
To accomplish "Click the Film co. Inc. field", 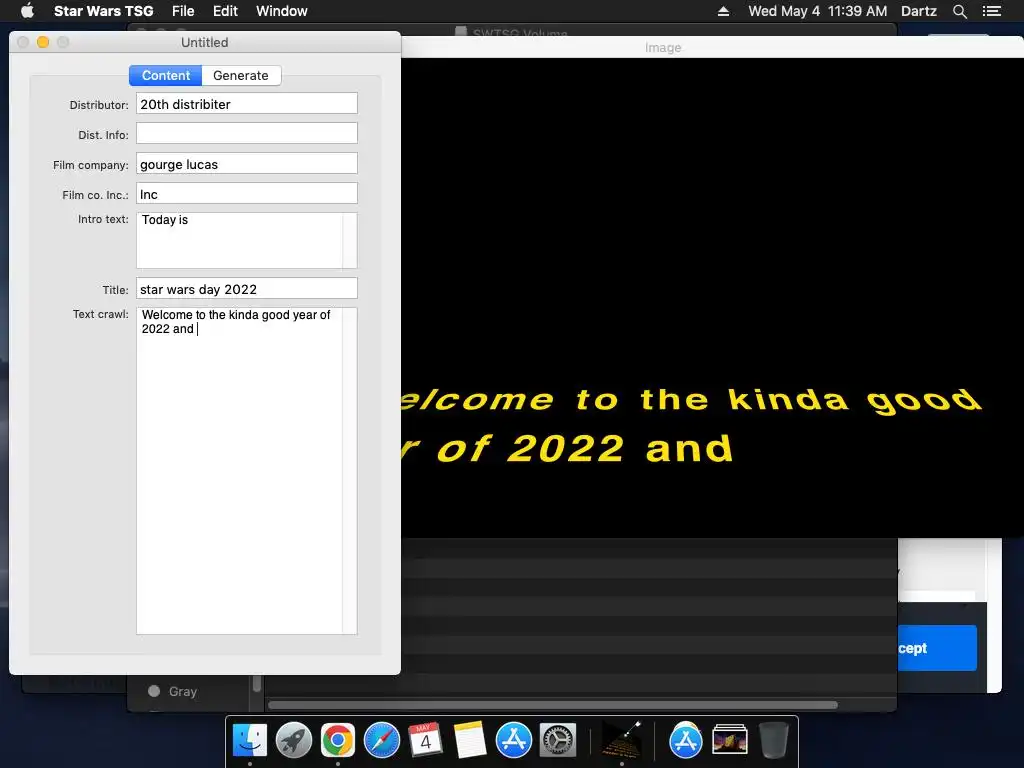I will coord(247,193).
